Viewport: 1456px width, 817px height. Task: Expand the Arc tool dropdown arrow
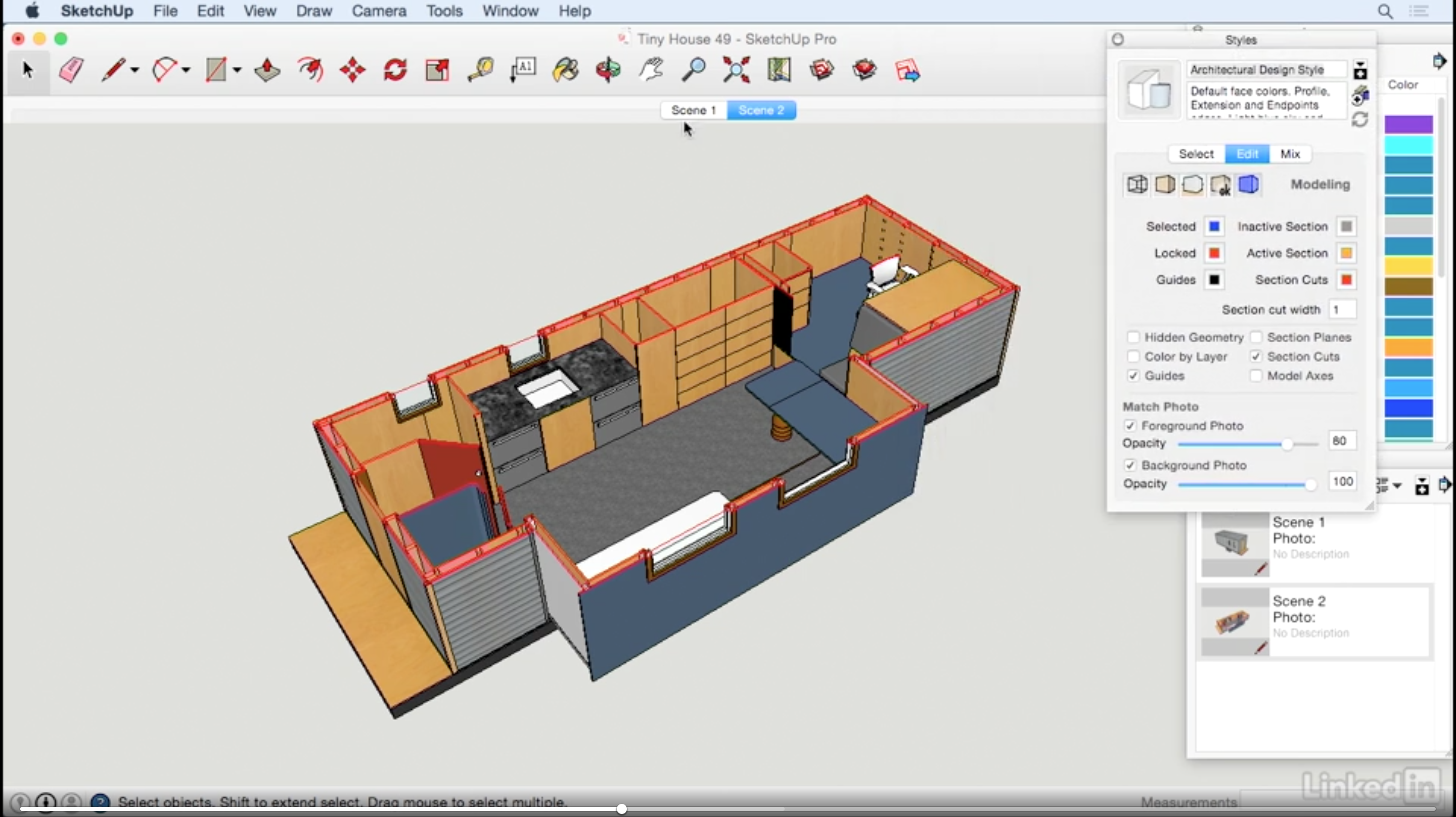coord(186,70)
